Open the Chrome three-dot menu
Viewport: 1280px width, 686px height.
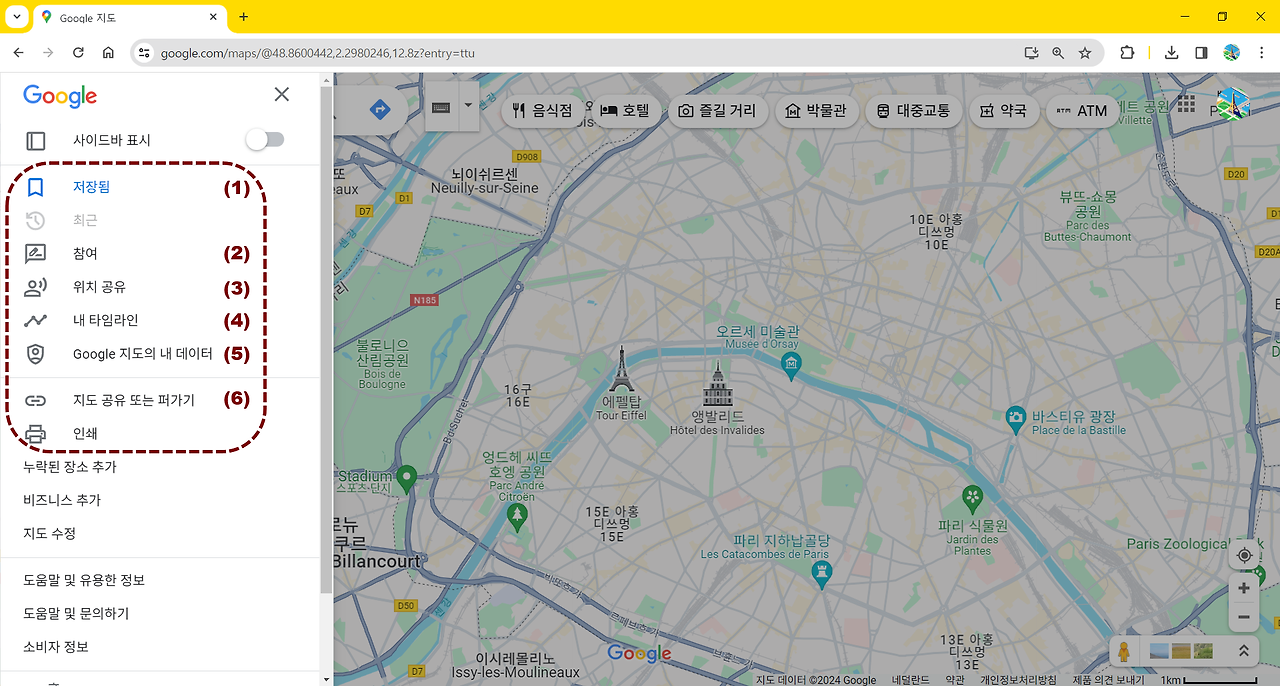pos(1263,53)
